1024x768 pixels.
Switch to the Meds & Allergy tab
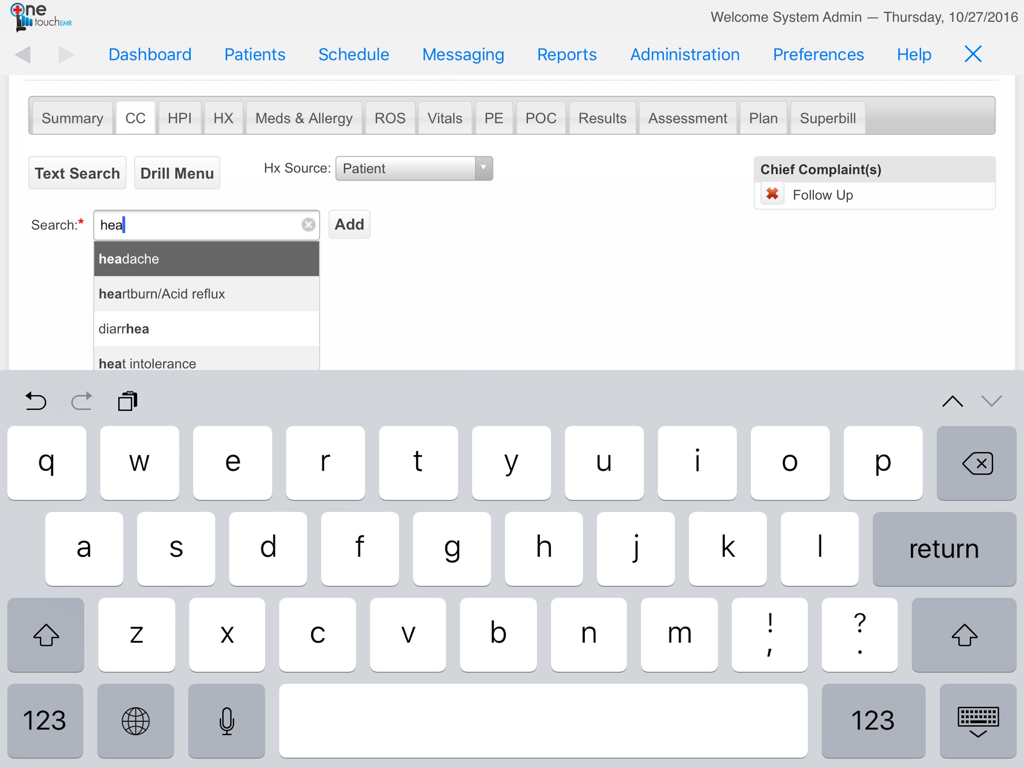303,117
